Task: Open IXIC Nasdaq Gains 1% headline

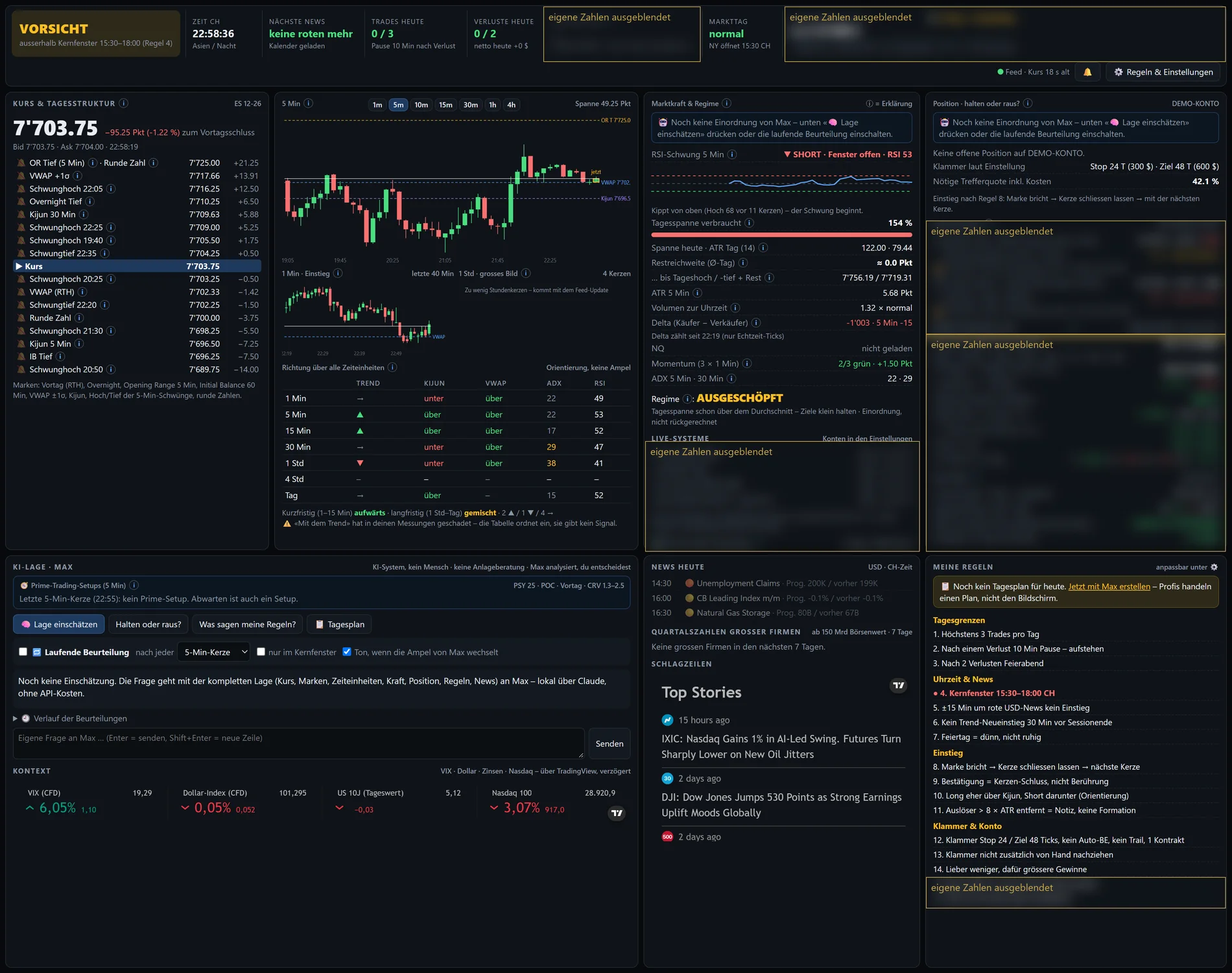Action: tap(782, 747)
